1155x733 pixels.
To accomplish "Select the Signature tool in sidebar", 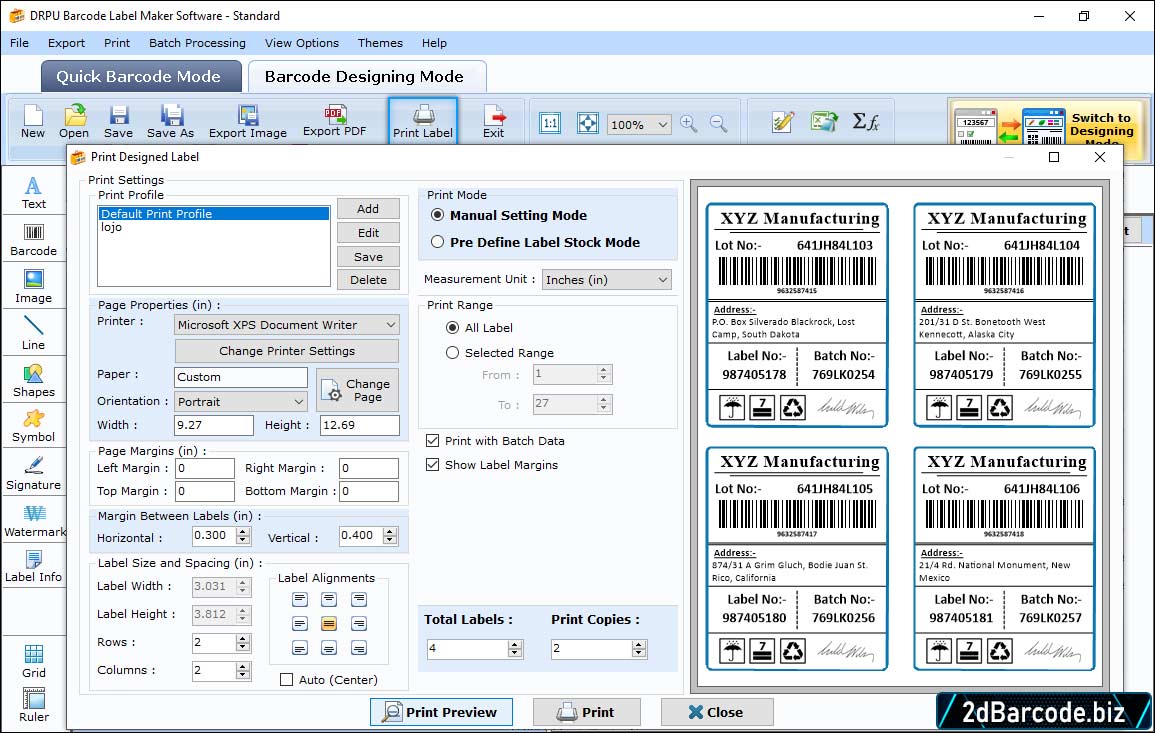I will point(33,473).
